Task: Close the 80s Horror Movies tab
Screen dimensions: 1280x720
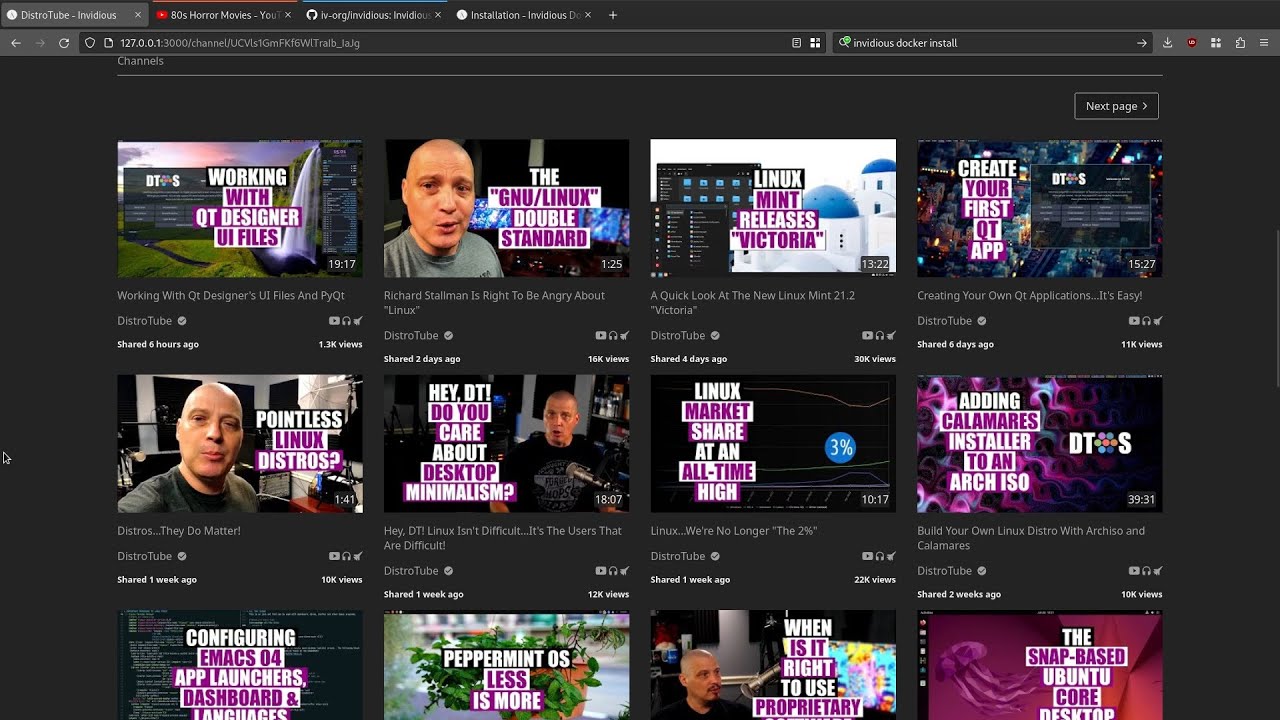Action: tap(288, 15)
